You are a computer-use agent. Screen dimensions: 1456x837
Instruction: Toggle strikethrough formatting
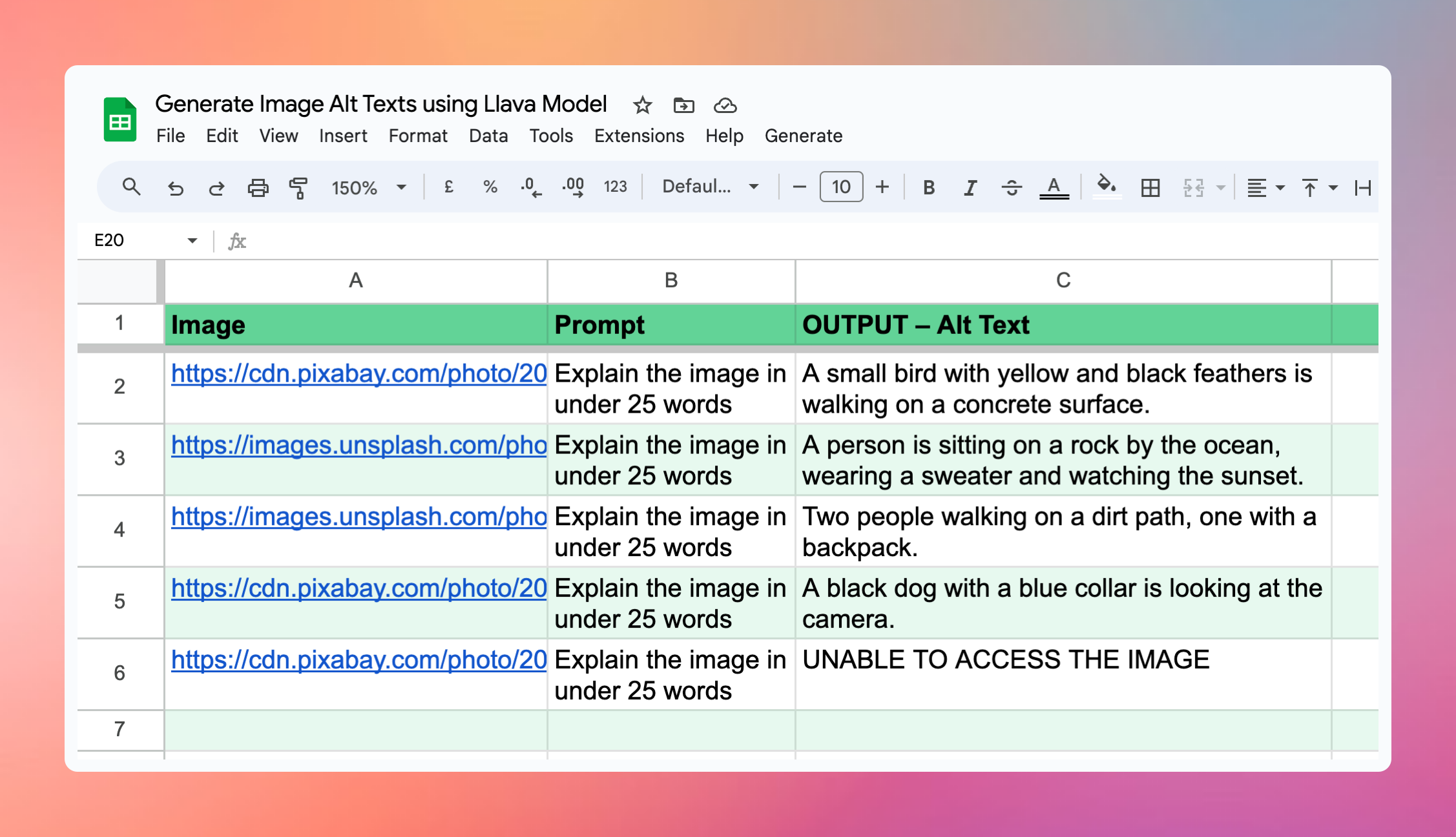click(1011, 187)
